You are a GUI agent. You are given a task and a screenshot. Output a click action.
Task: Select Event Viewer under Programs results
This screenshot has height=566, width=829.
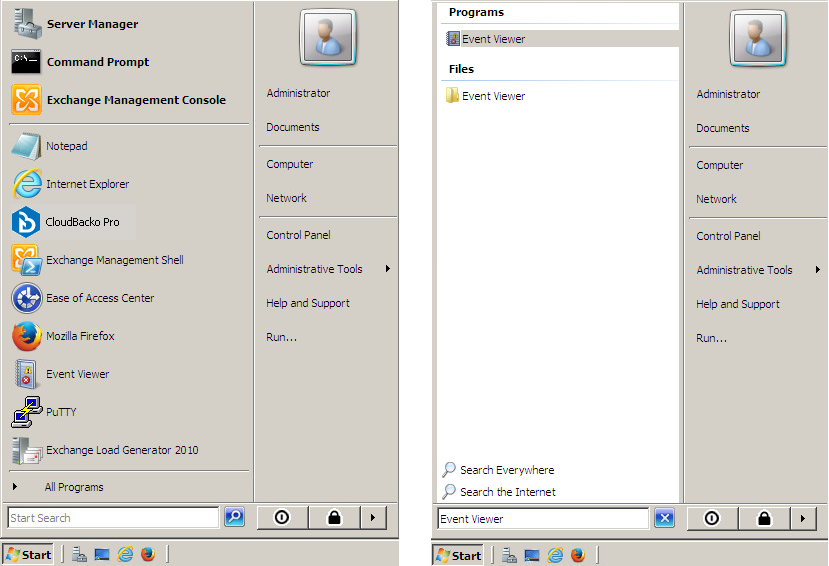pyautogui.click(x=560, y=39)
